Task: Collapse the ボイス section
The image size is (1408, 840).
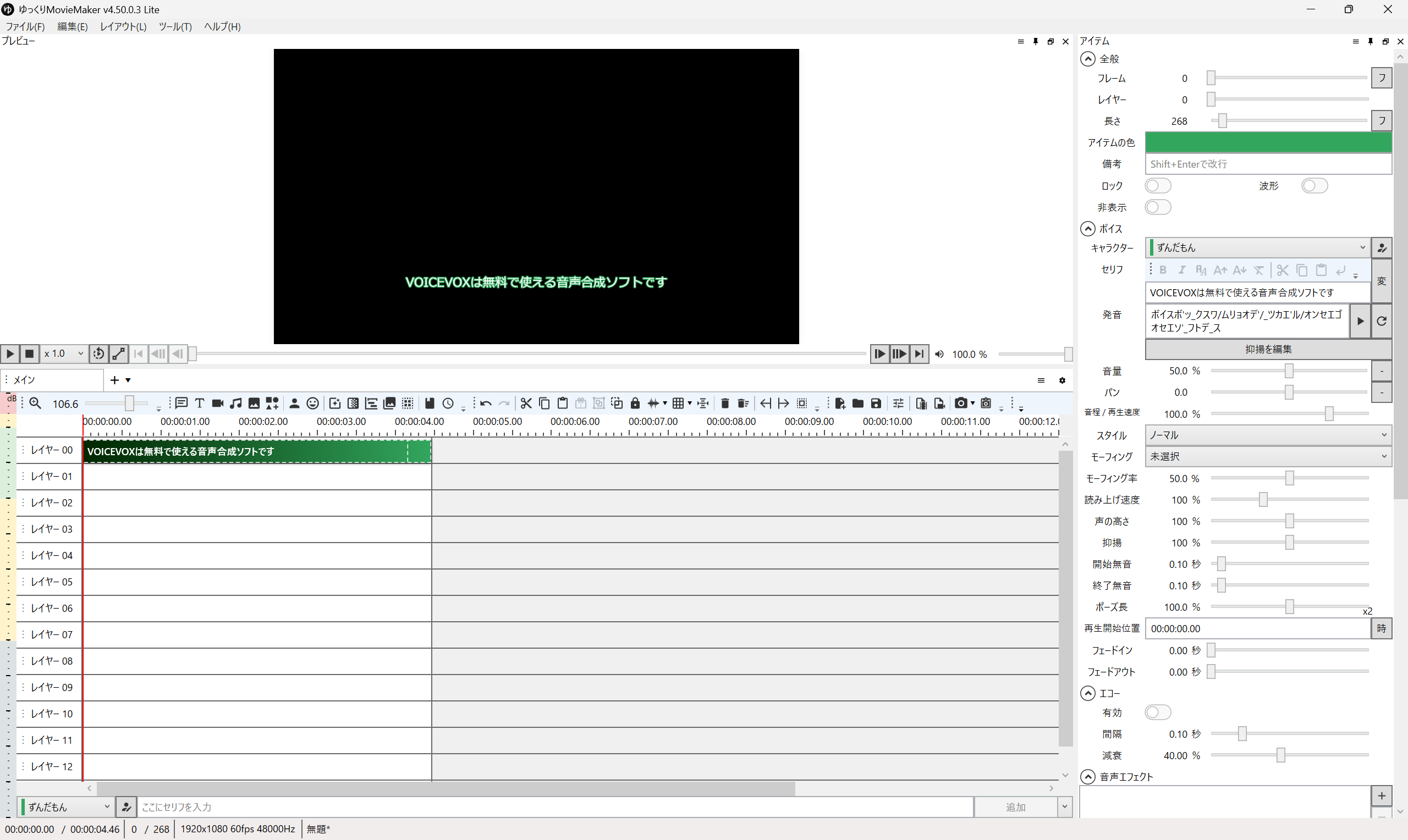Action: pos(1087,229)
